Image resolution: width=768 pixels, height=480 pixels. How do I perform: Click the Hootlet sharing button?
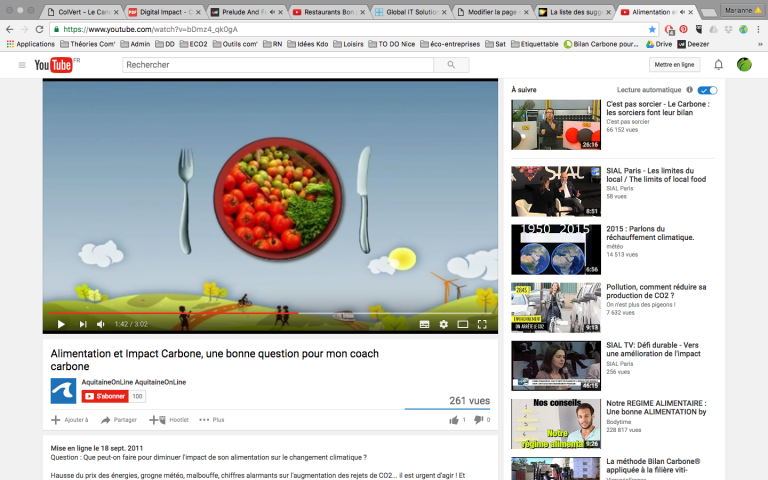(169, 420)
